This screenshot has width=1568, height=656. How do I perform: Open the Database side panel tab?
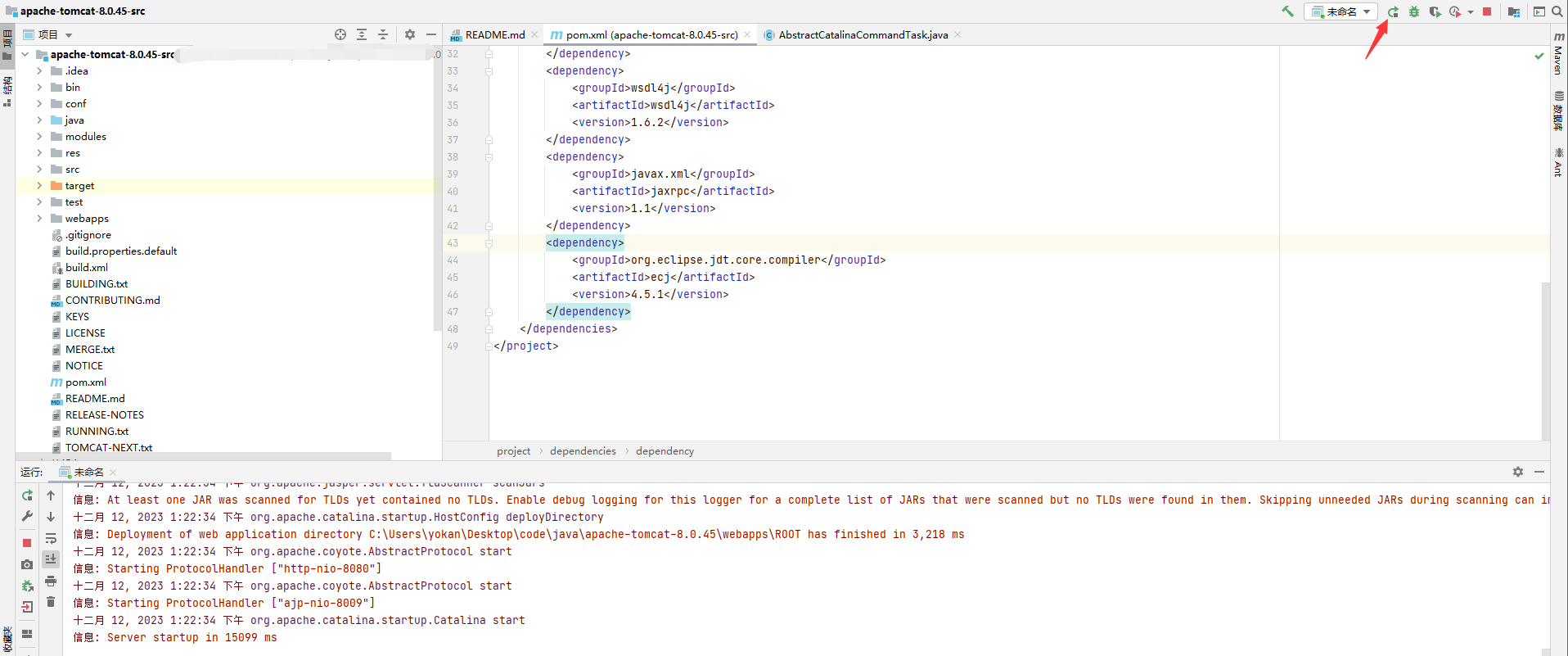coord(1559,111)
